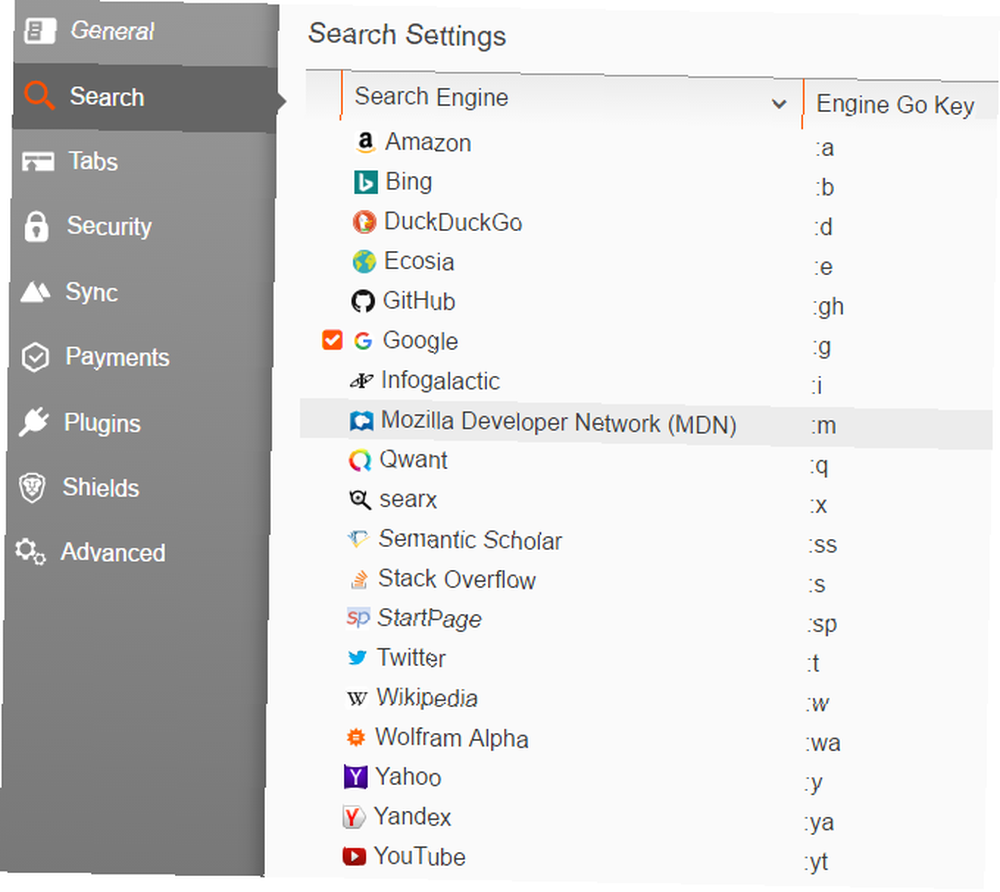Open the Payments settings section
The height and width of the screenshot is (892, 1000).
click(x=141, y=358)
